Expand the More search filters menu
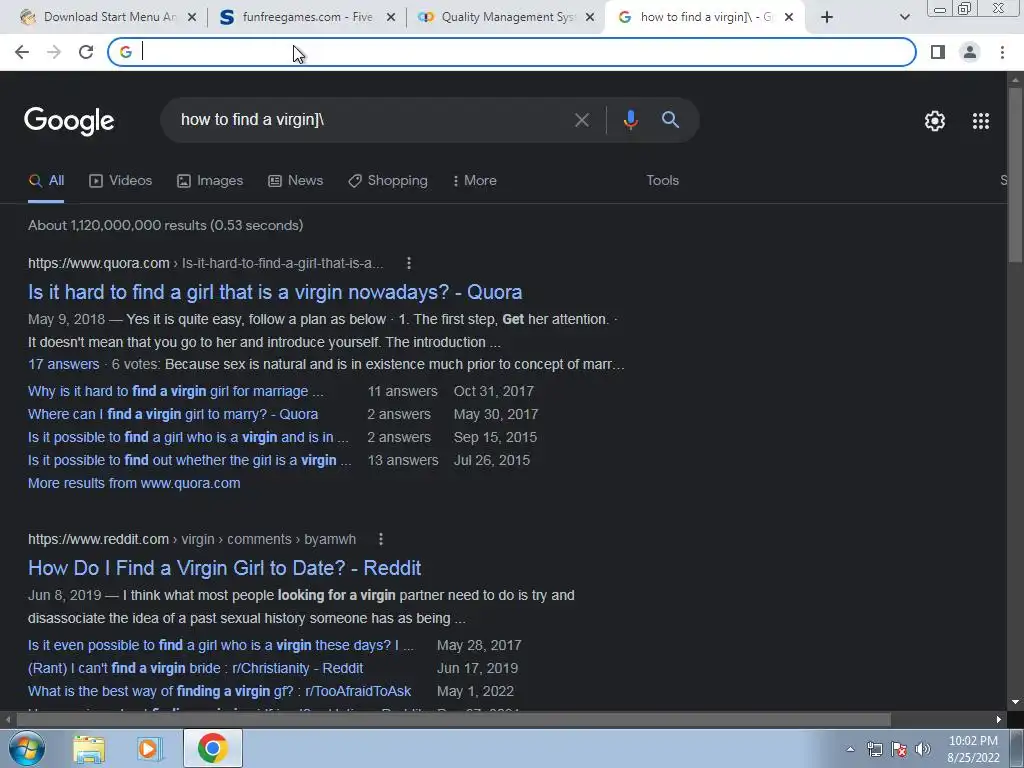Viewport: 1024px width, 768px height. coord(475,181)
